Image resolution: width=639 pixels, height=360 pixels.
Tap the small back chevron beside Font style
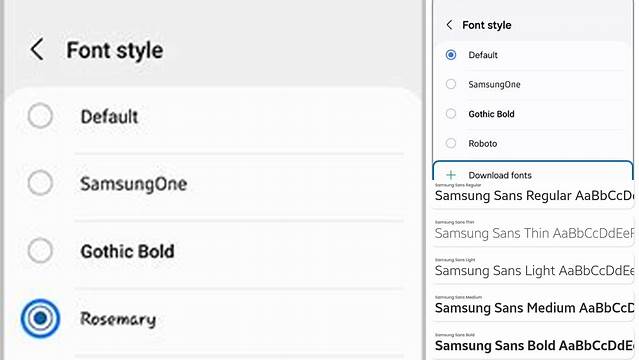pyautogui.click(x=449, y=25)
